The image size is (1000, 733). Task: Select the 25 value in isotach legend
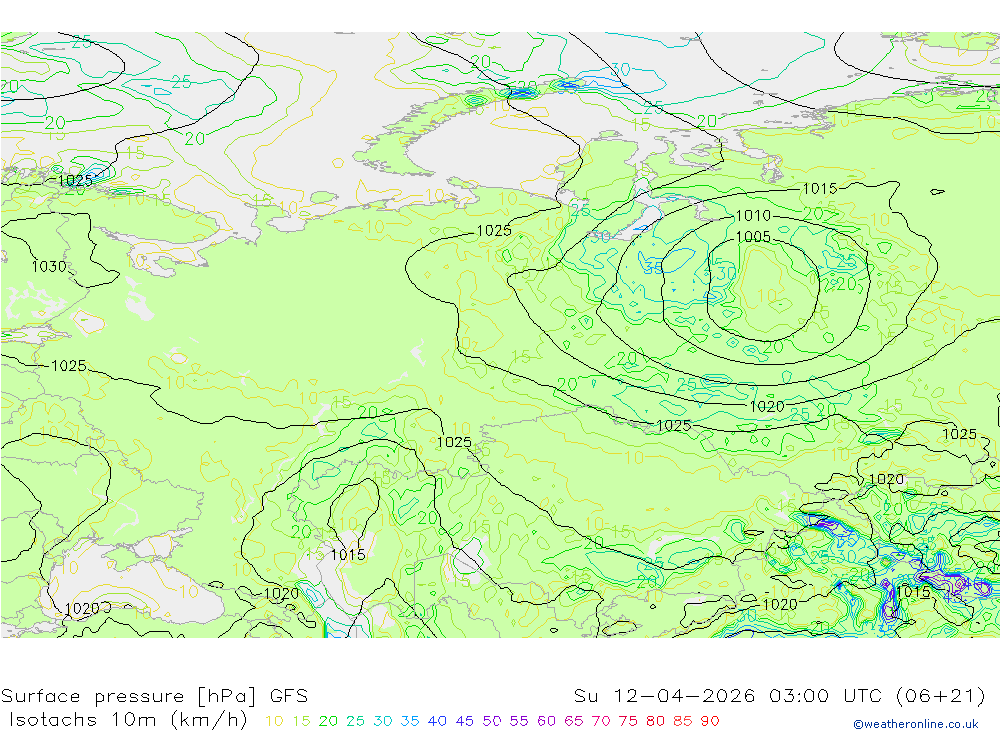[356, 721]
